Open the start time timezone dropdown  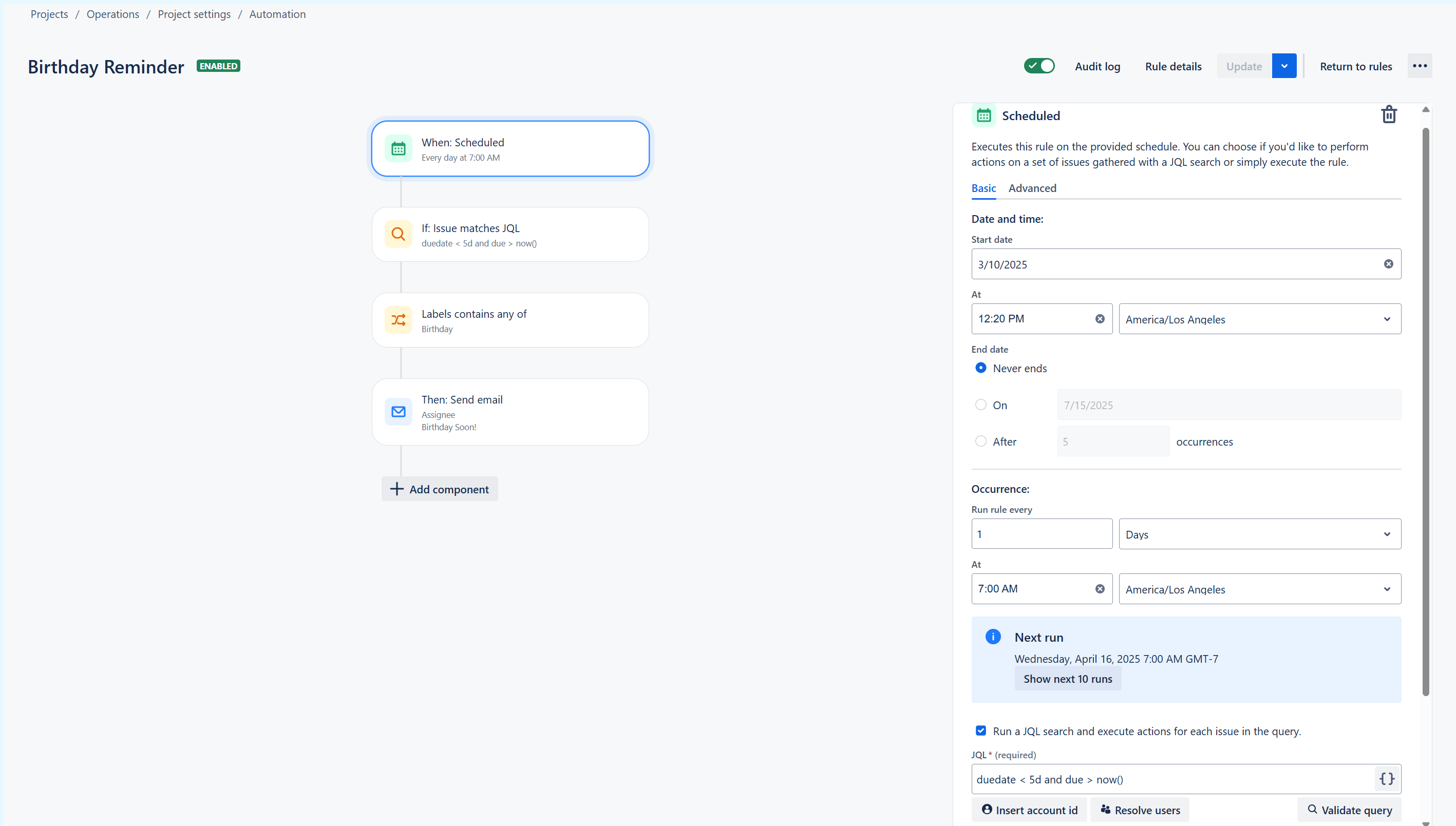tap(1260, 319)
